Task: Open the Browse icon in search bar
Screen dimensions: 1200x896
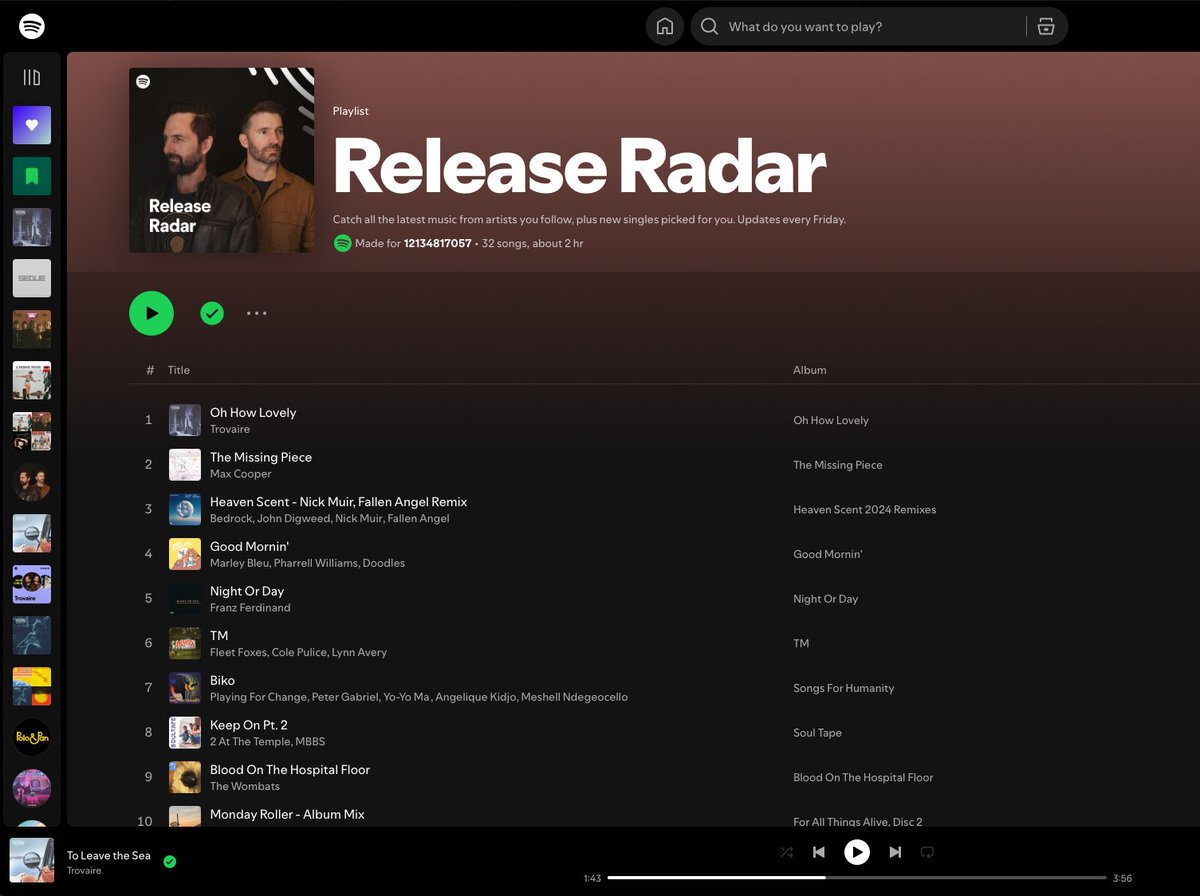Action: pos(1046,27)
